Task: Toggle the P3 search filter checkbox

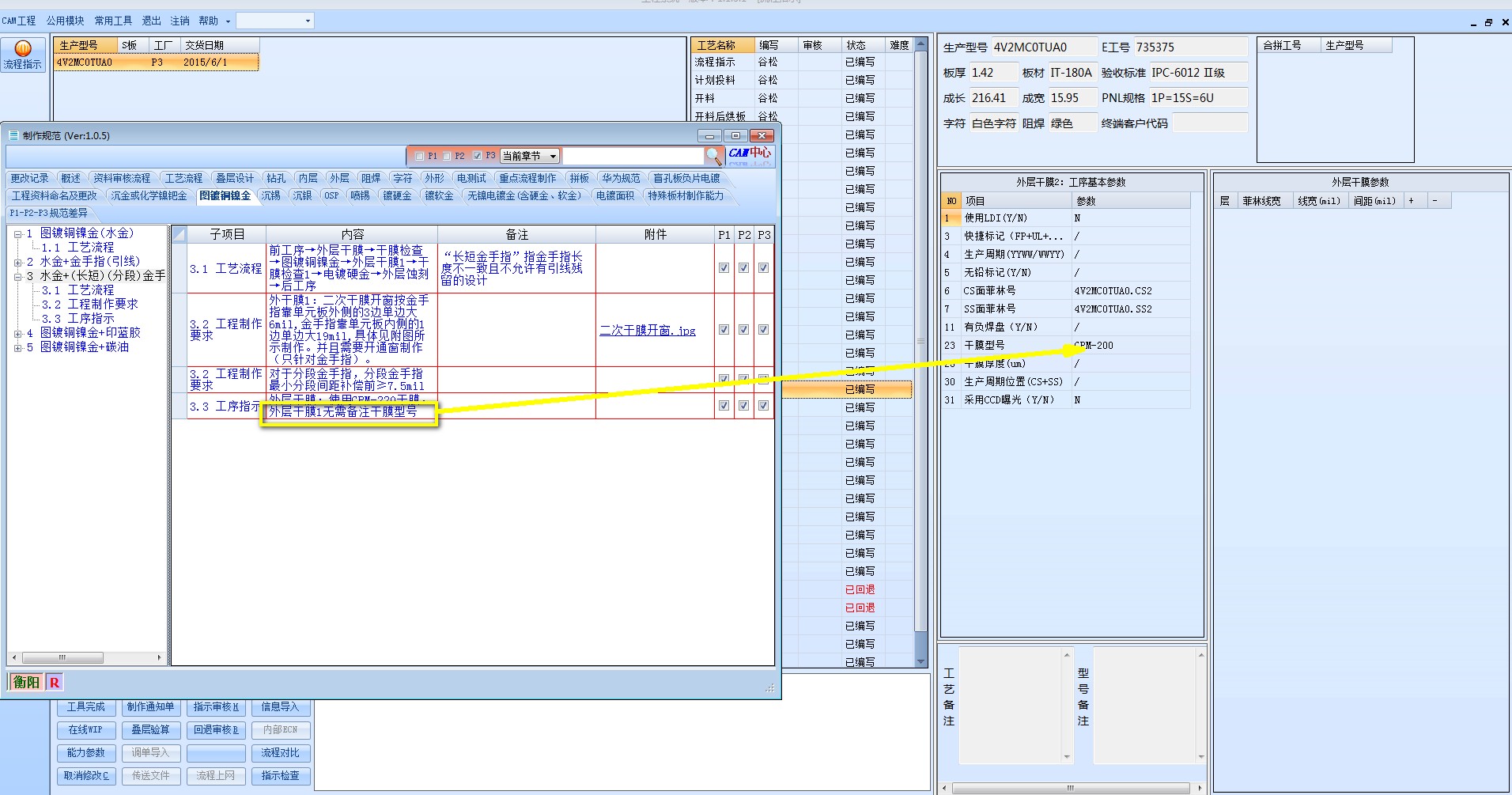Action: tap(477, 156)
